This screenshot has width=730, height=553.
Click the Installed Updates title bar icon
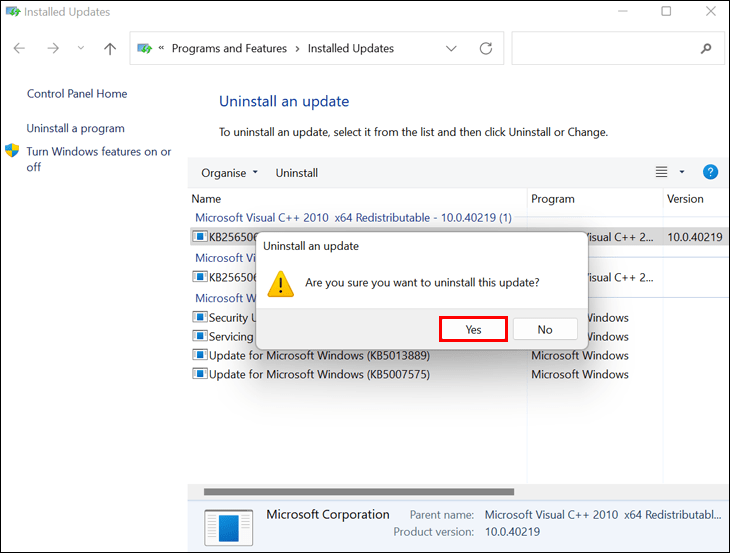pyautogui.click(x=13, y=11)
